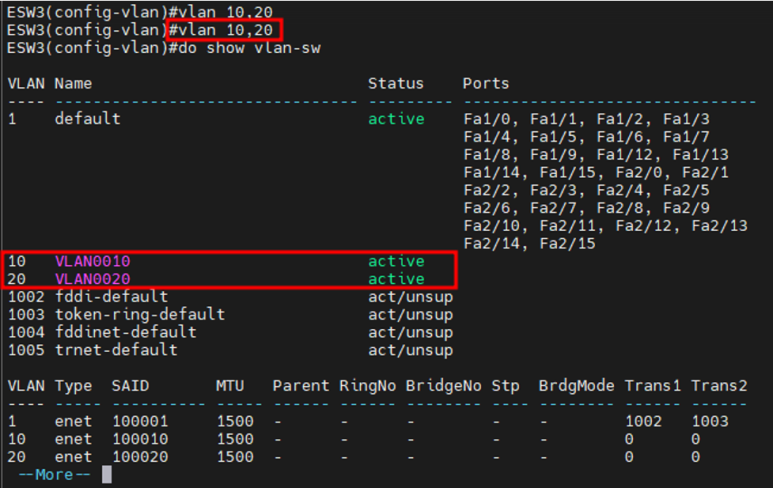Click the BridgeNo column header
The width and height of the screenshot is (773, 488).
444,385
